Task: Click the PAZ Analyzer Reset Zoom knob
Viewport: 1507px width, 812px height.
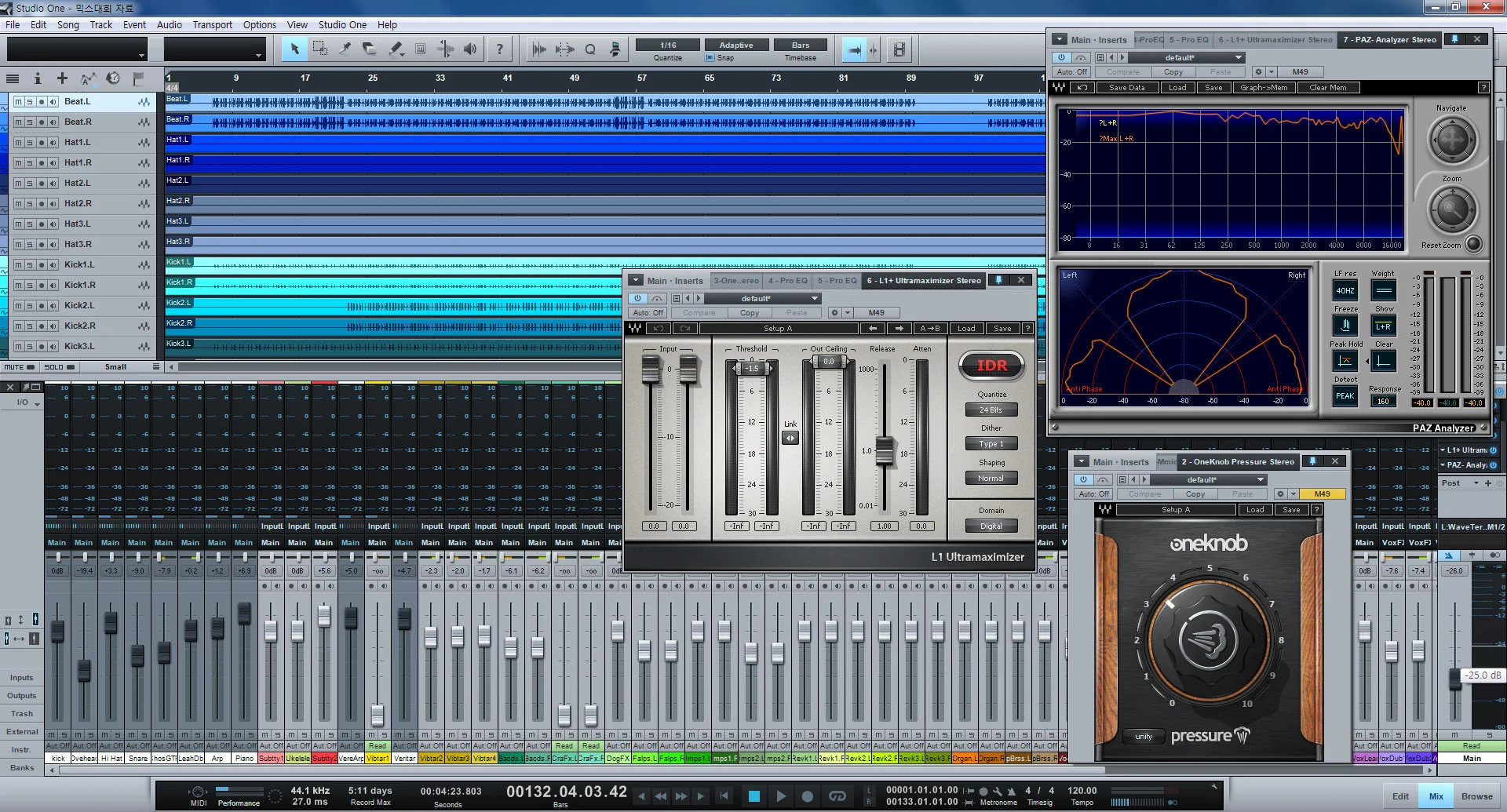Action: [x=1473, y=244]
